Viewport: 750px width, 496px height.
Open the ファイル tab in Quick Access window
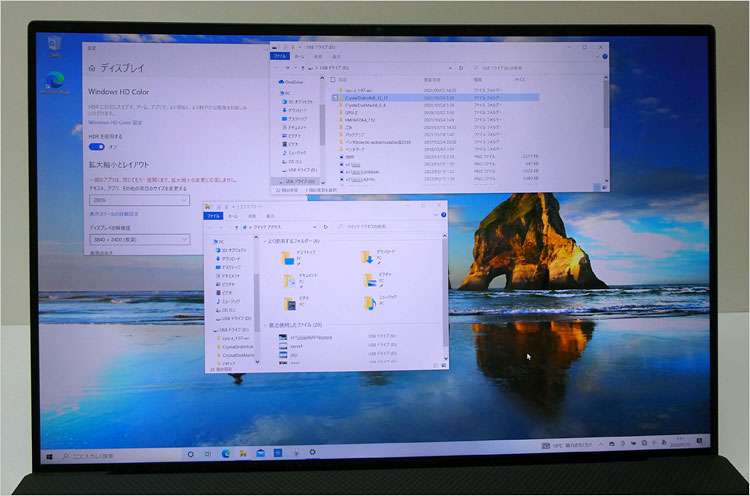[x=214, y=215]
